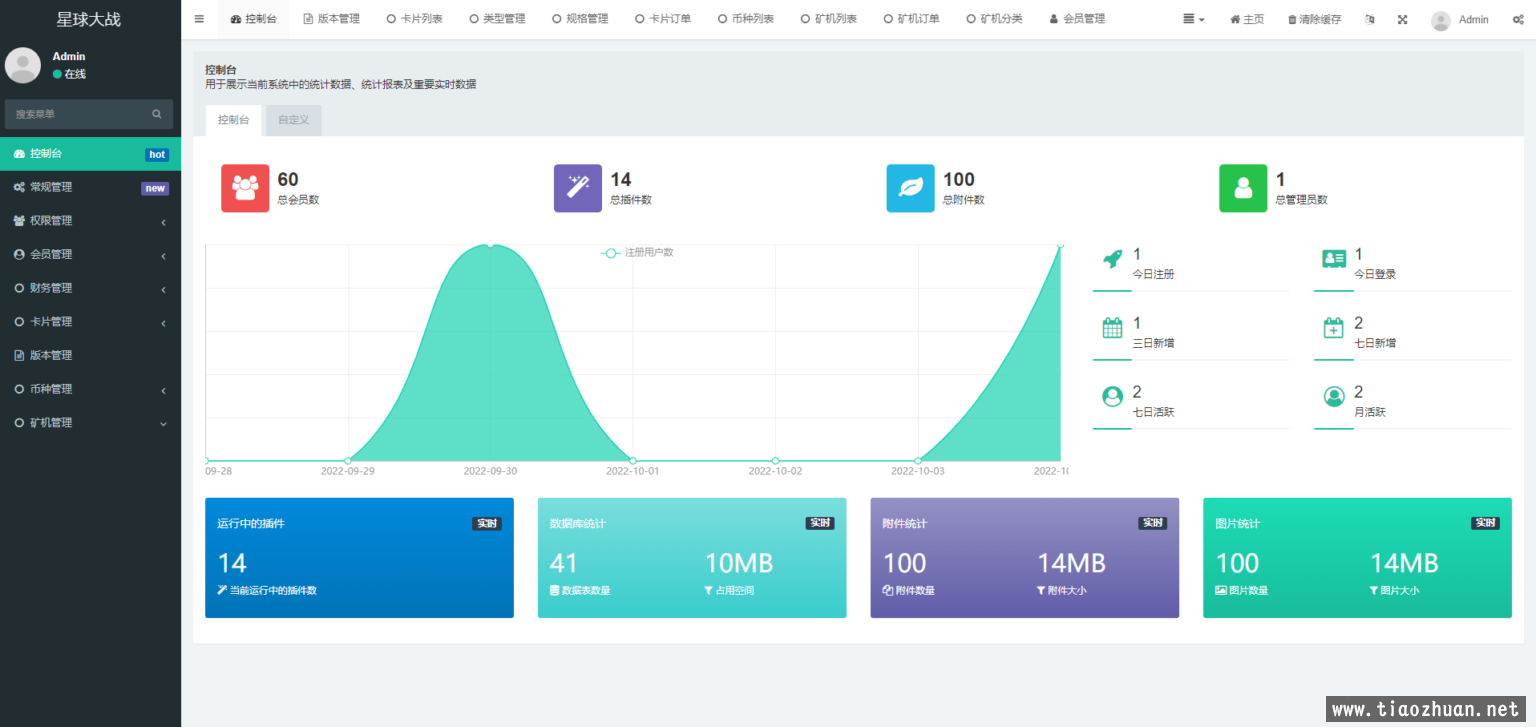Click the user circle icon for 七日活跃

[x=1112, y=397]
